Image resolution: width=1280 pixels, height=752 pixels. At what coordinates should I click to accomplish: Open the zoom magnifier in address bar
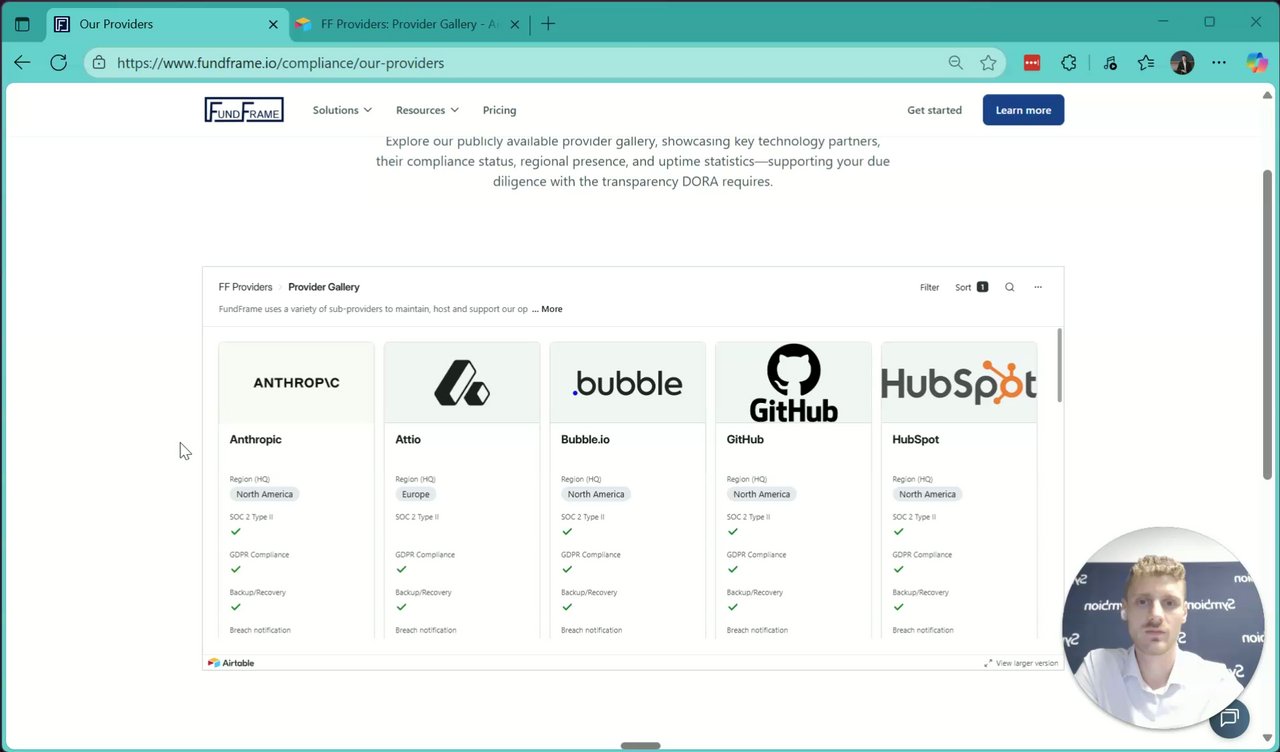955,63
